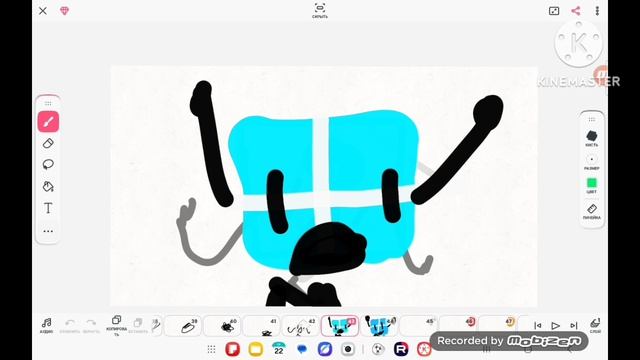Open the calendar app showing 22

click(279, 349)
